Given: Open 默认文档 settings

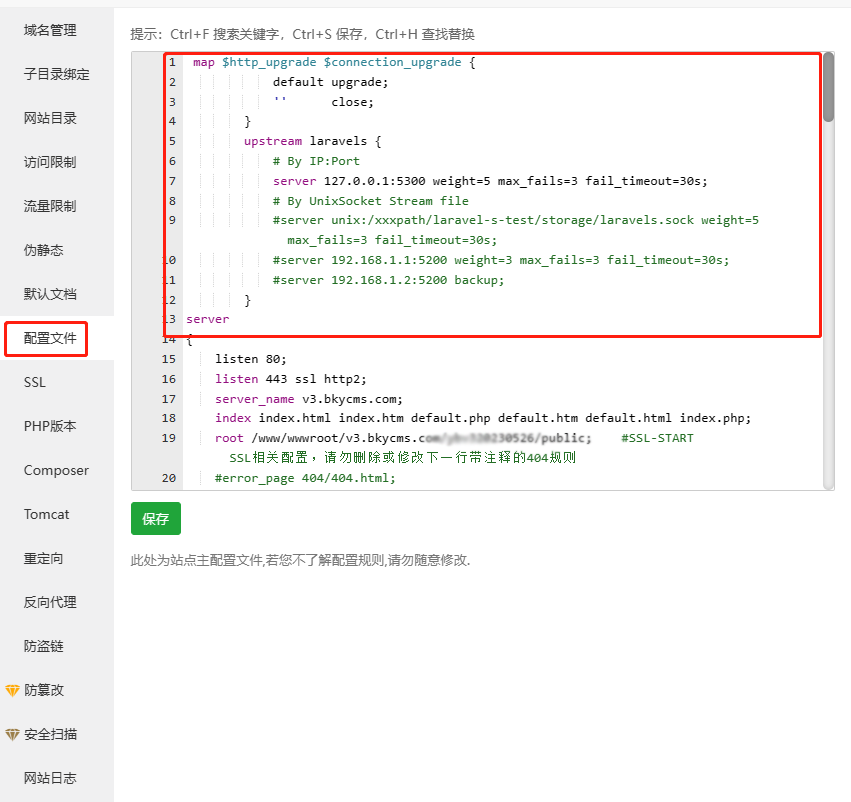Looking at the screenshot, I should pyautogui.click(x=50, y=294).
